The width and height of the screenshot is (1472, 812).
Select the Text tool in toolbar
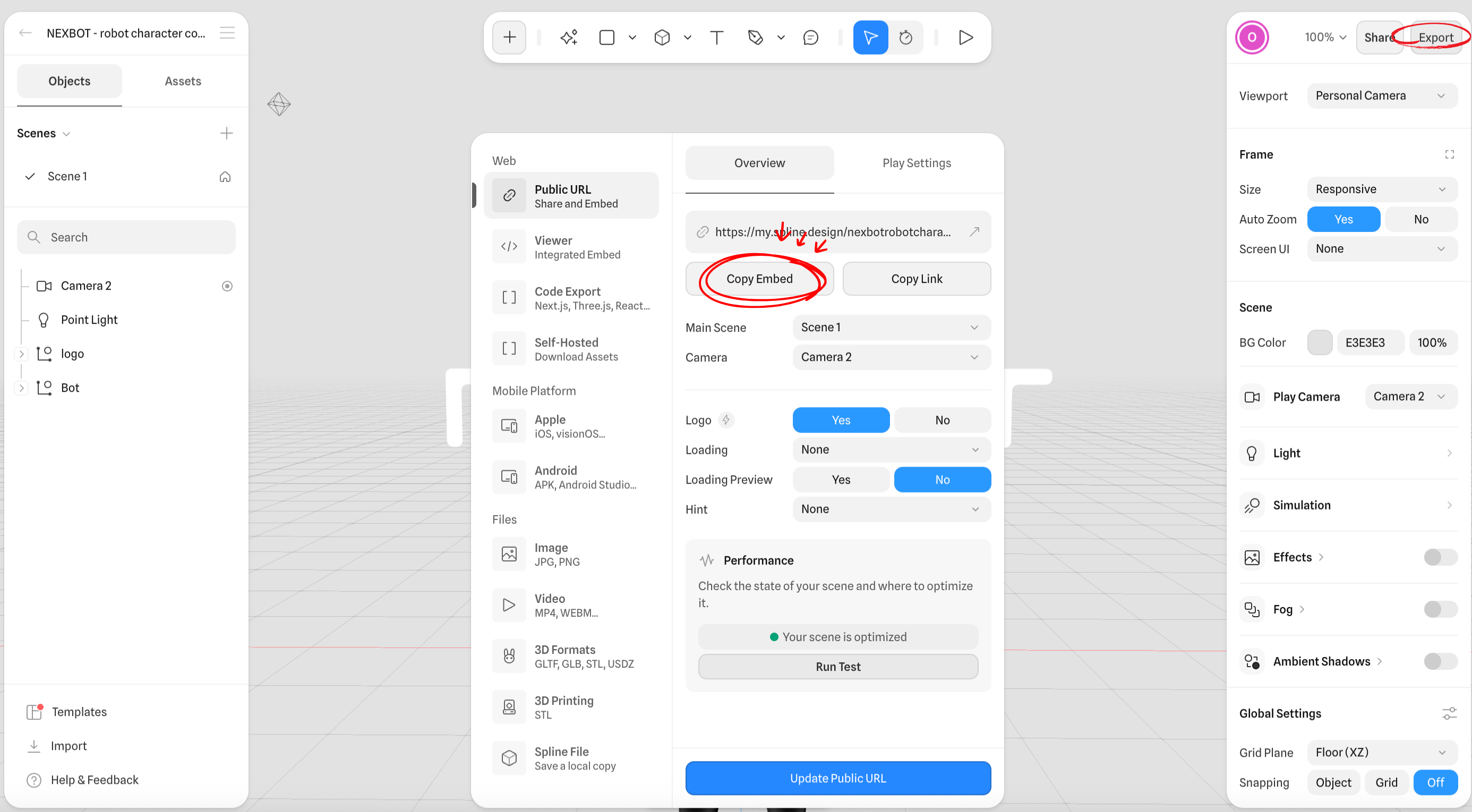click(716, 38)
